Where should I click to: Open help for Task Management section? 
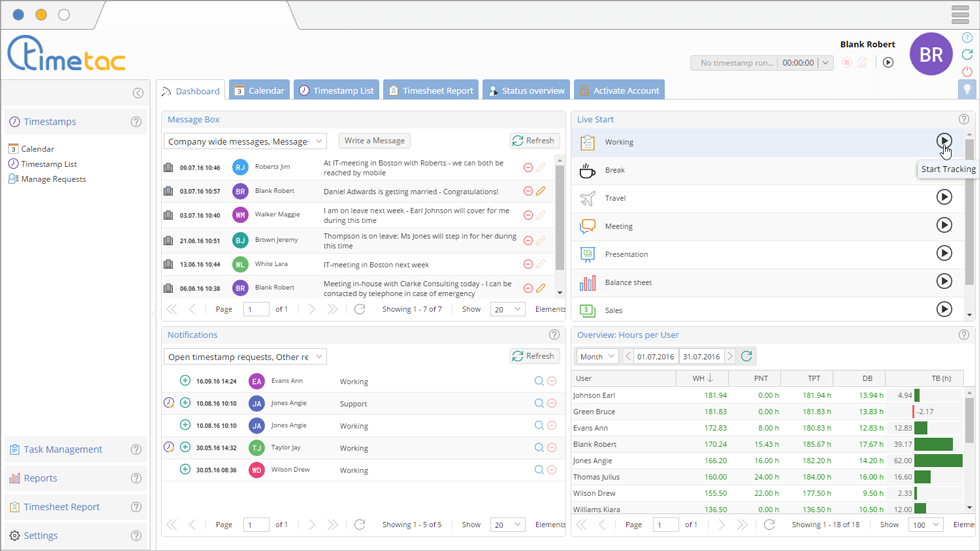tap(136, 449)
